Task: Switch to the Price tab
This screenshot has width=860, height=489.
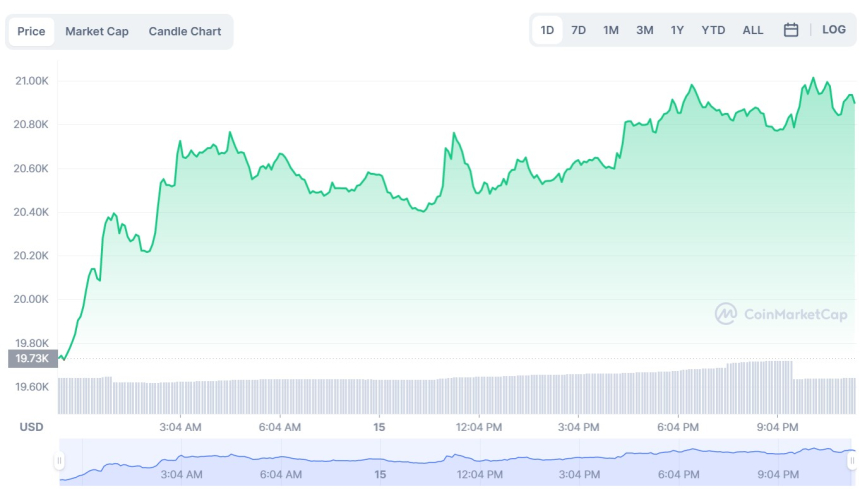Action: click(x=31, y=31)
